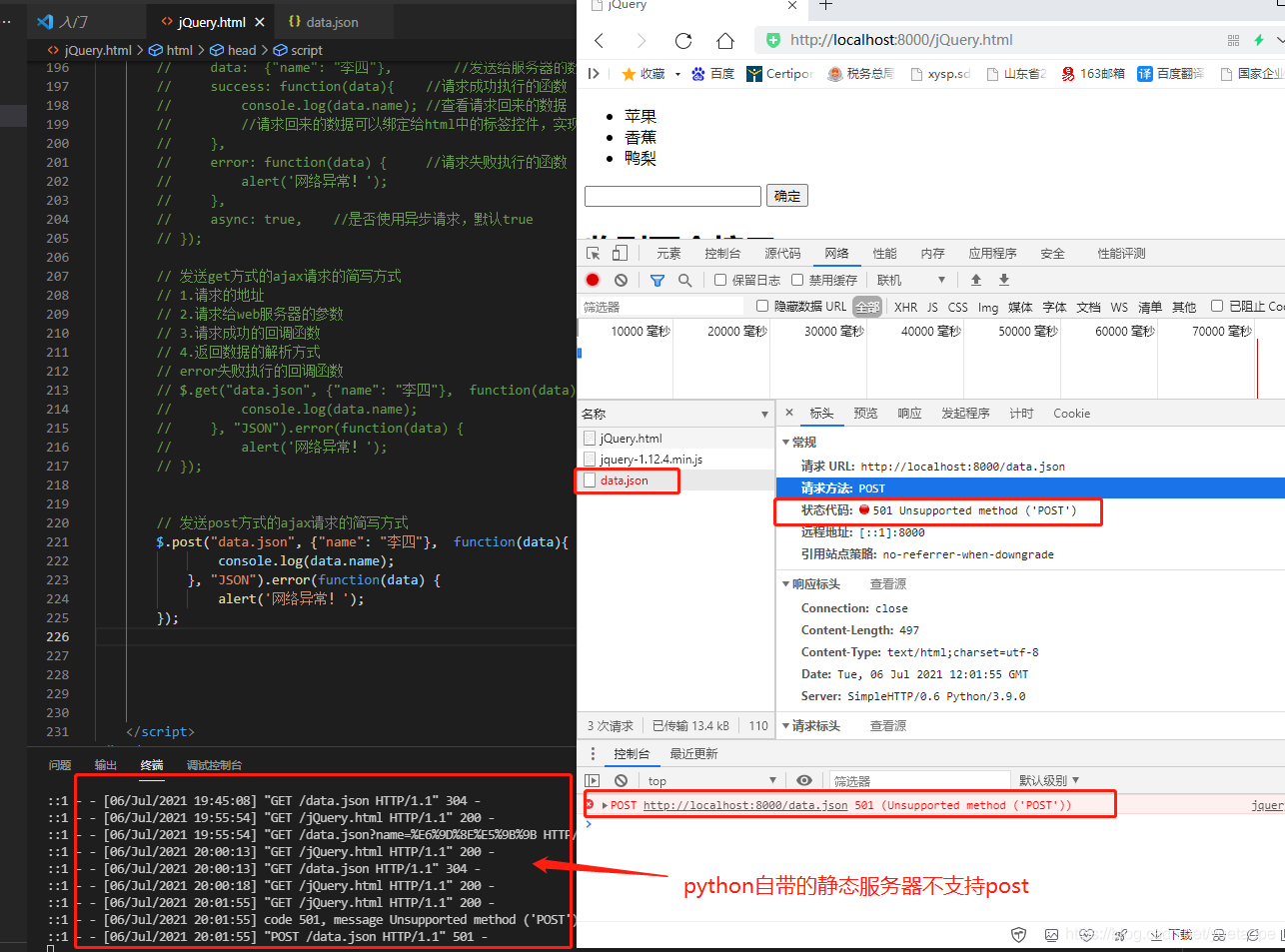Enable 保留日志 preserve log checkbox
Viewport: 1285px width, 952px height.
point(720,281)
